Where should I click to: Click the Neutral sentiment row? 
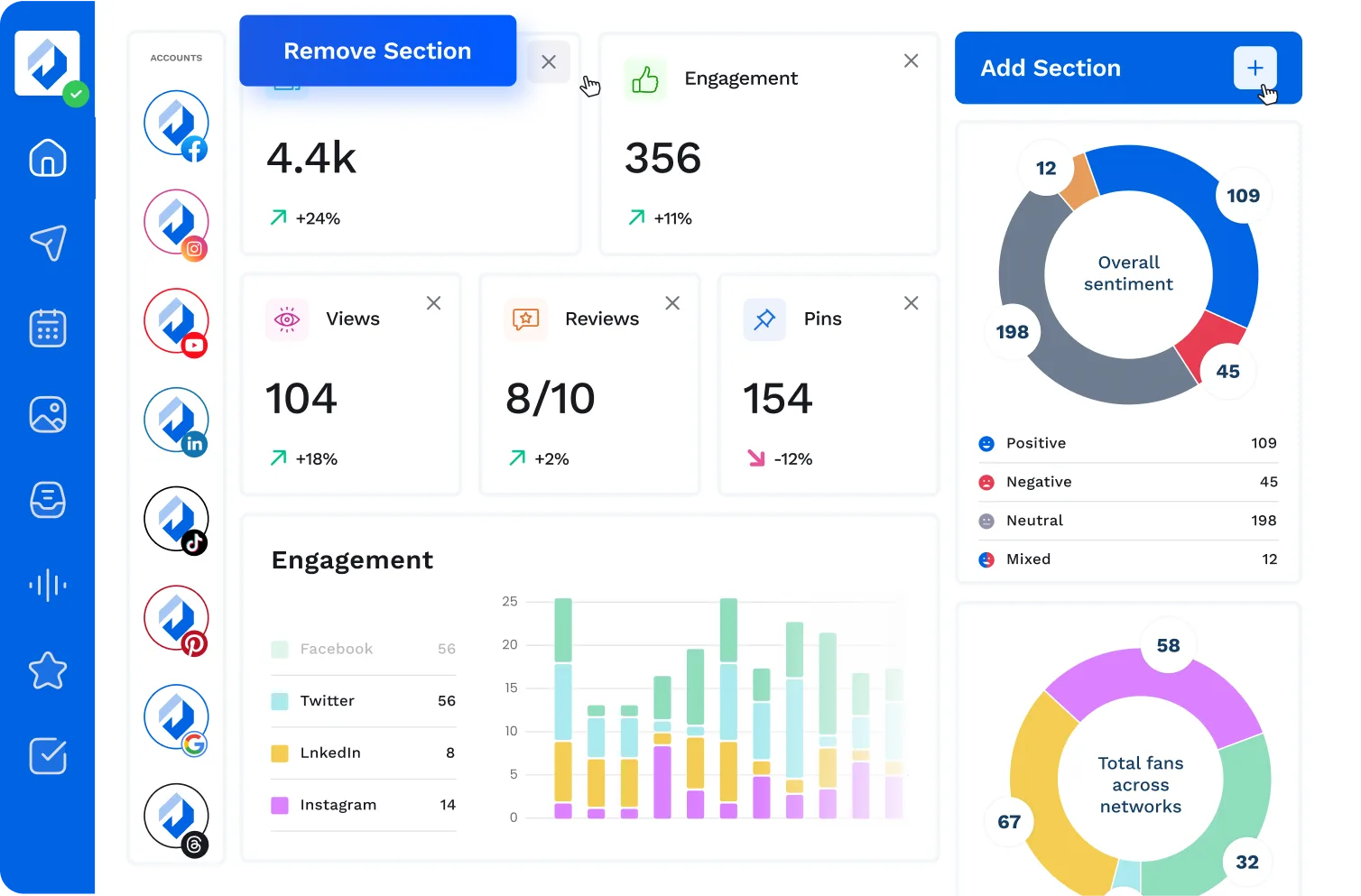[x=1128, y=521]
